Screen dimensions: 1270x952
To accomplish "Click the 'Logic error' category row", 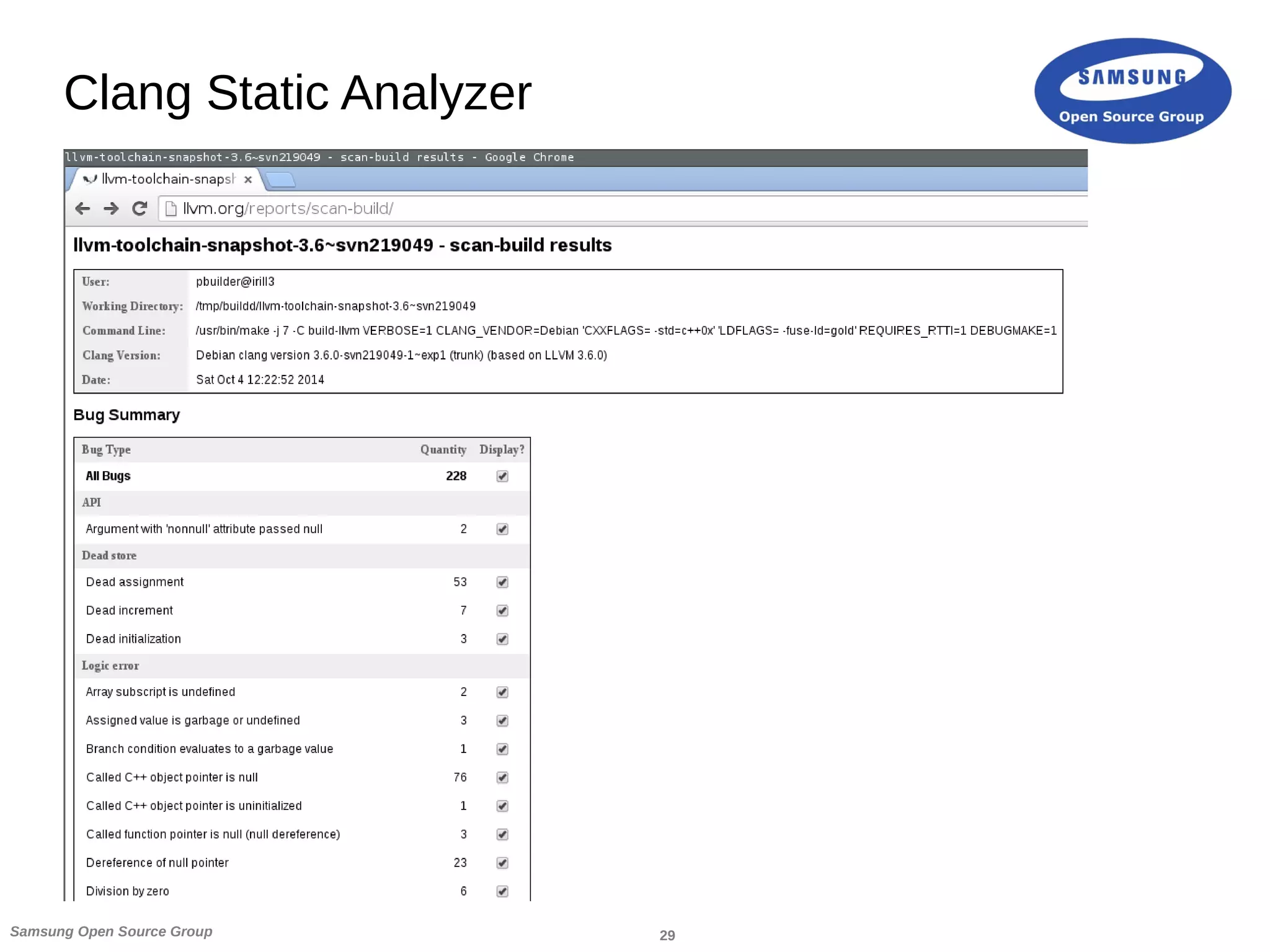I will [302, 666].
